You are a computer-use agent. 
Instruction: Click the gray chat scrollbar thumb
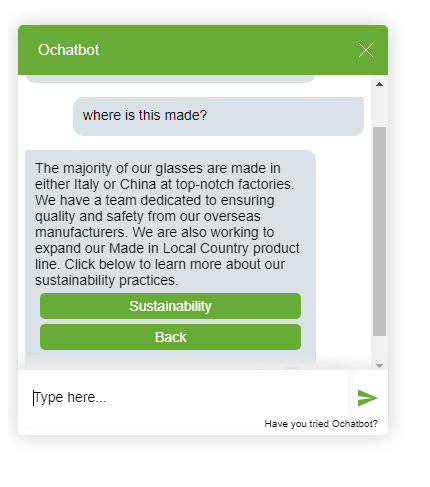(379, 231)
